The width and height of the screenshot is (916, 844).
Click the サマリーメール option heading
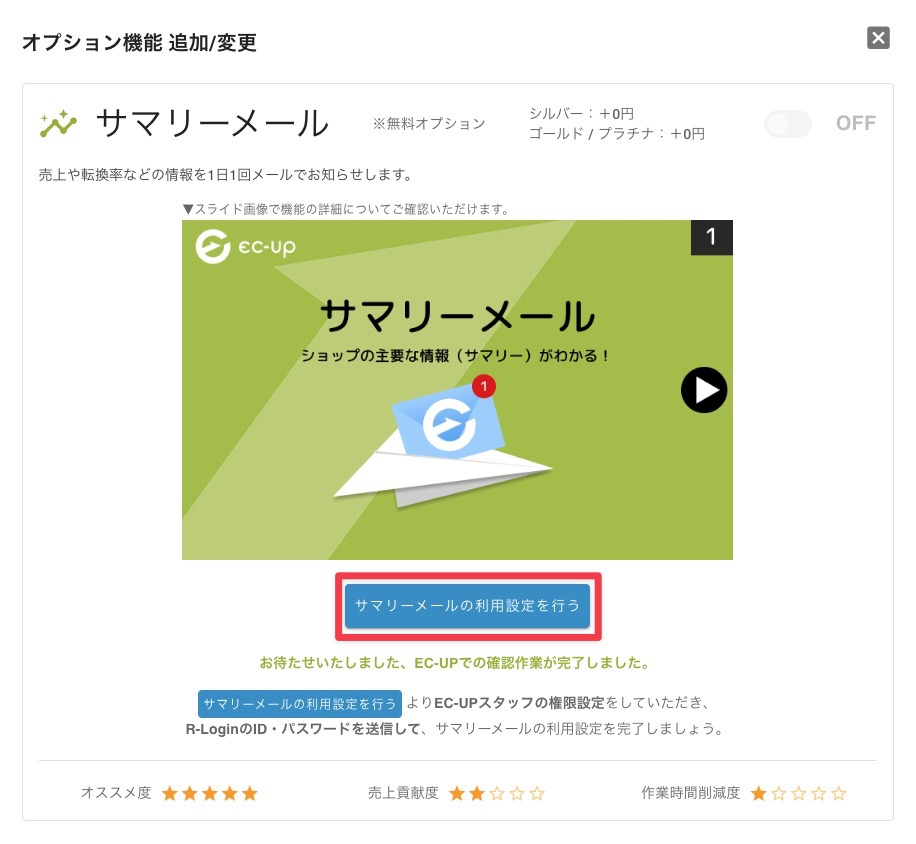pyautogui.click(x=213, y=123)
